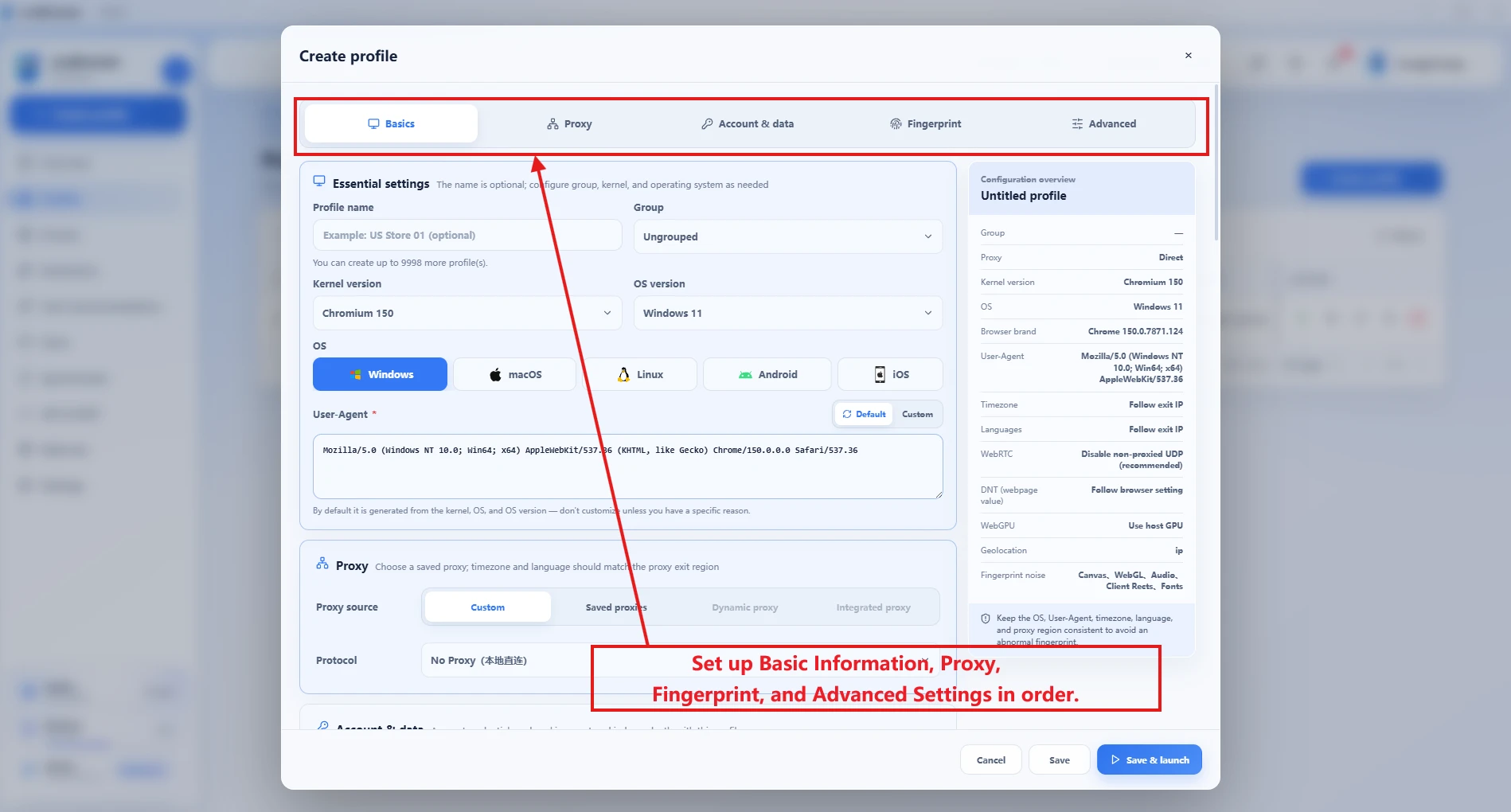This screenshot has height=812, width=1511.
Task: Open the Account & data tab
Action: [748, 123]
